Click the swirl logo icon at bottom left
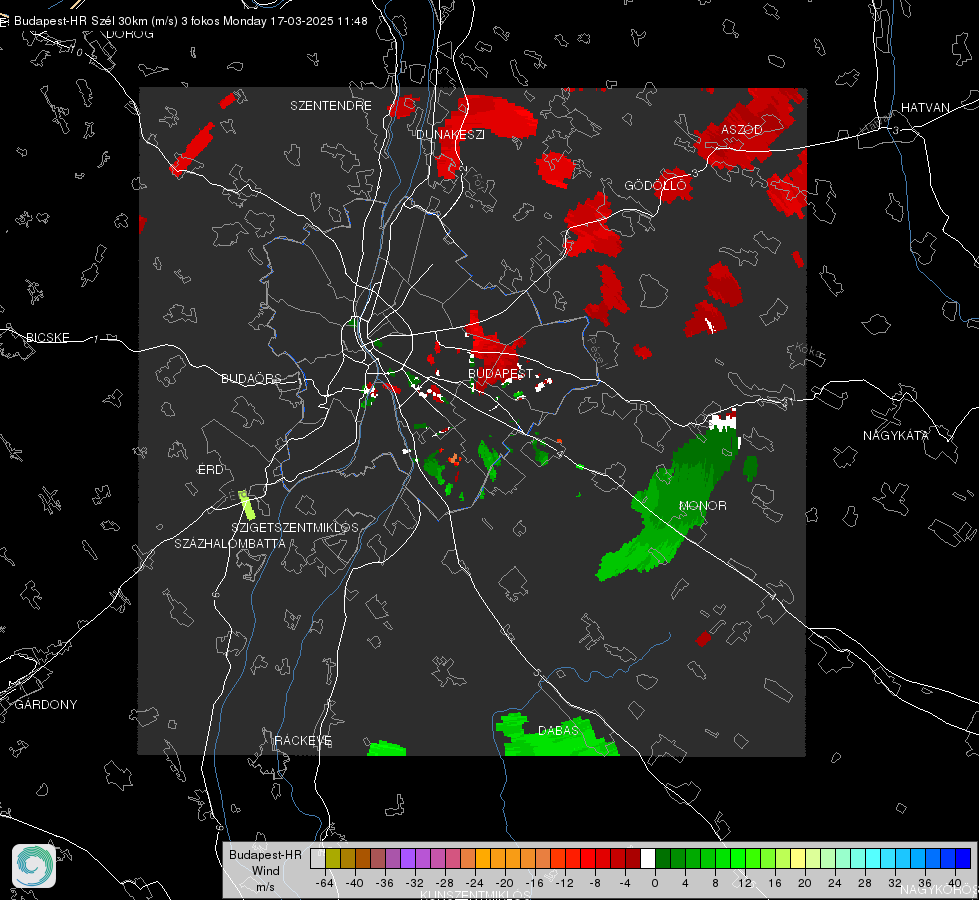 [34, 866]
